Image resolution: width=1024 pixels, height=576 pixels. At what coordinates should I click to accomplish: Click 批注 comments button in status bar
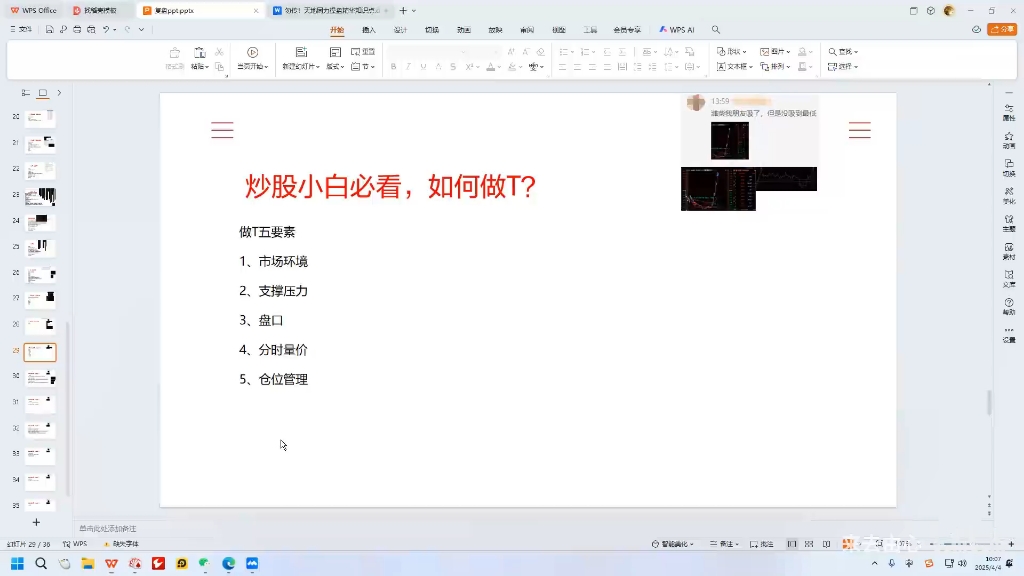click(761, 544)
